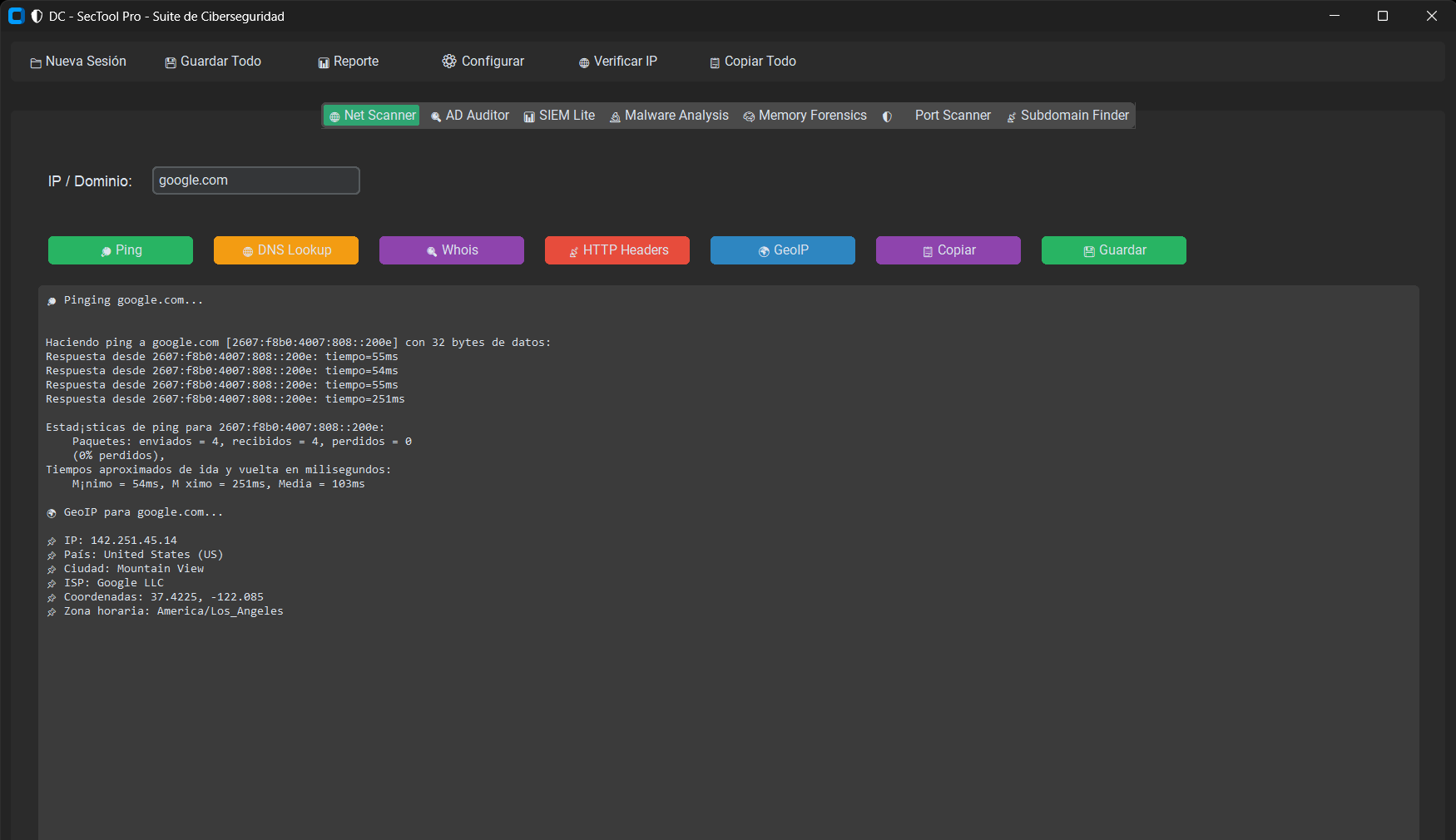Fetch HTTP Headers with the red button
Viewport: 1456px width, 840px height.
coord(617,250)
